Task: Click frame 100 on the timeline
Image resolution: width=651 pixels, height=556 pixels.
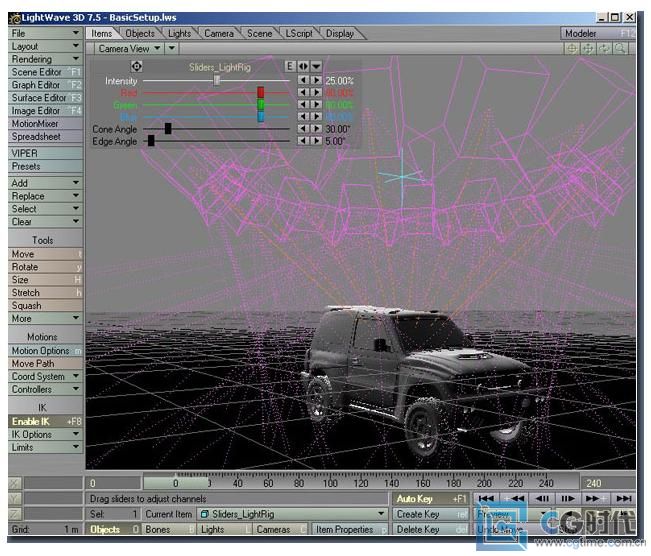Action: (330, 484)
